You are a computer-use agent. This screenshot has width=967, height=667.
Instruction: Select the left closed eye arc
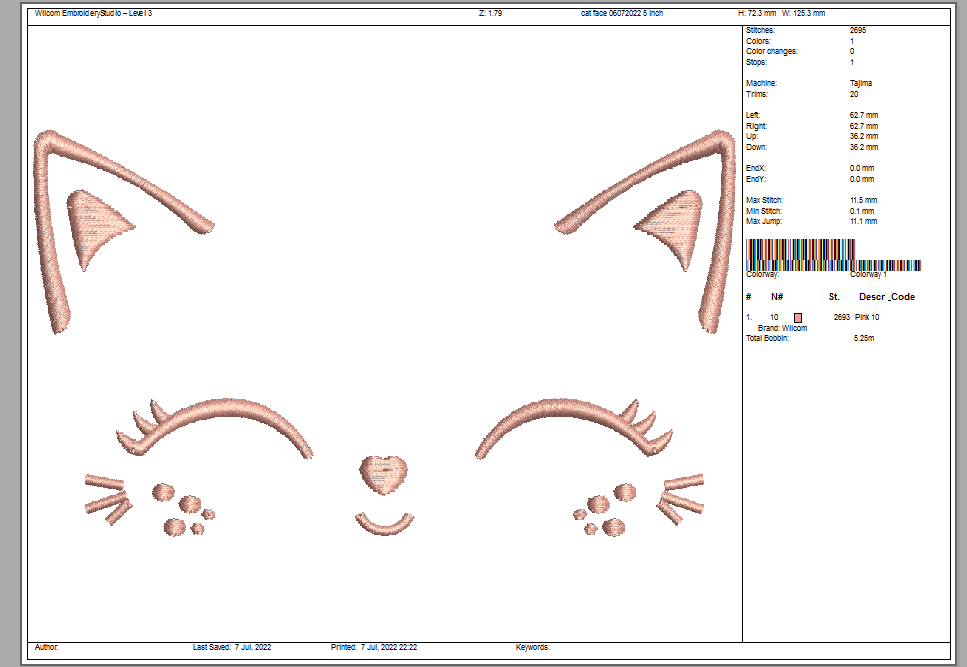[230, 412]
